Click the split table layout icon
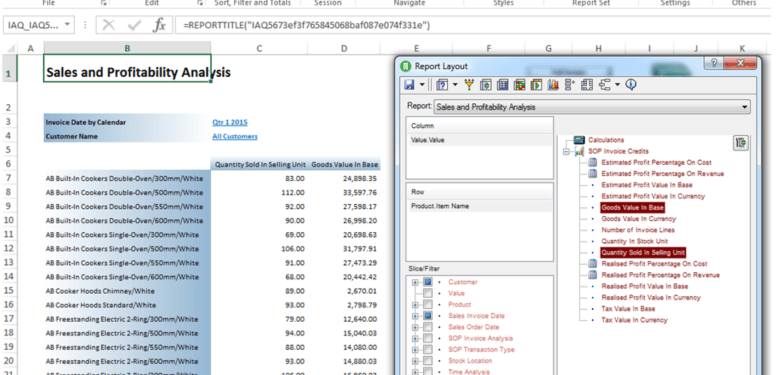The height and width of the screenshot is (375, 776). point(587,85)
